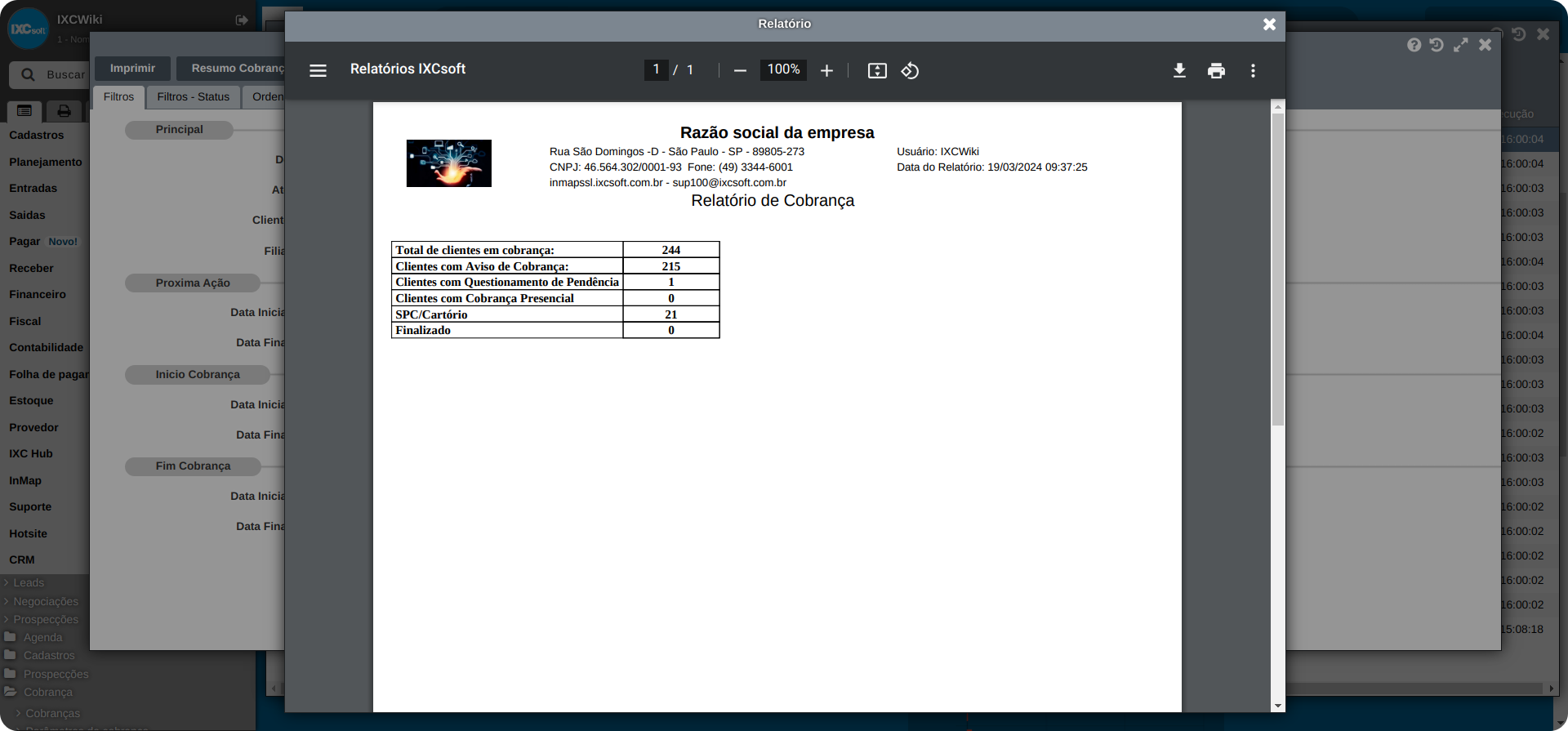Click the Imprimir button in filter window
This screenshot has width=1568, height=731.
(x=132, y=68)
